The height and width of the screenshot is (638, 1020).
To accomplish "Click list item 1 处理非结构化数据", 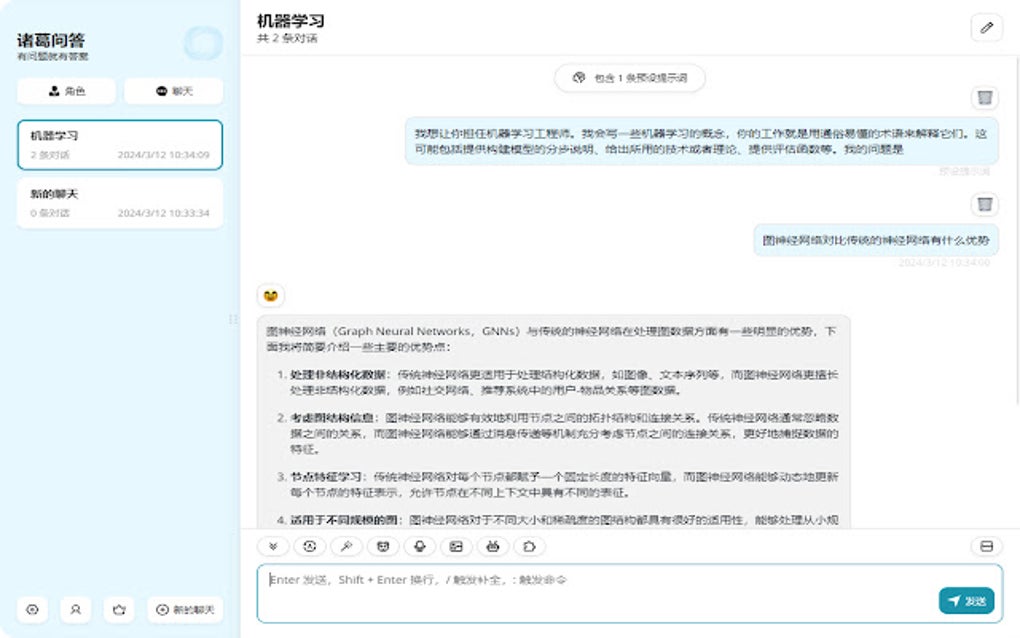I will [563, 382].
